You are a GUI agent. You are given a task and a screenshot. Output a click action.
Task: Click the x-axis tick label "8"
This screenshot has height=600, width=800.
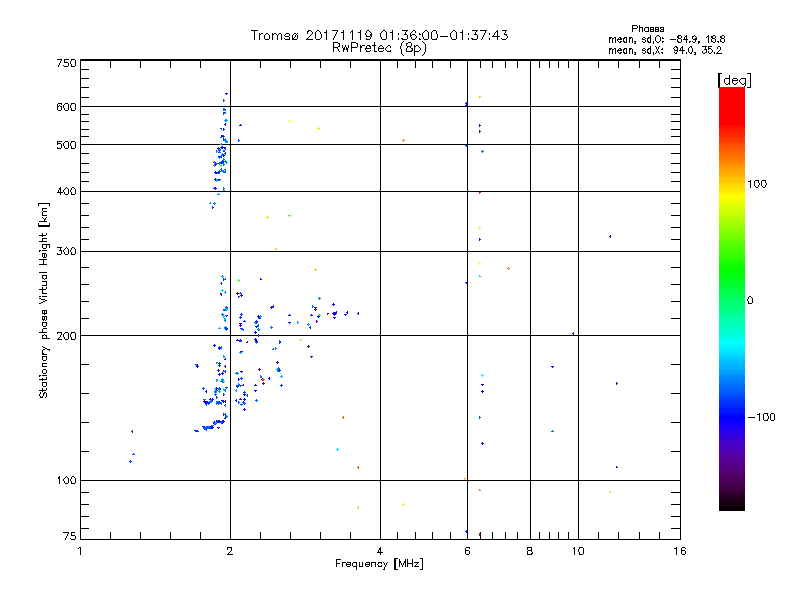530,551
